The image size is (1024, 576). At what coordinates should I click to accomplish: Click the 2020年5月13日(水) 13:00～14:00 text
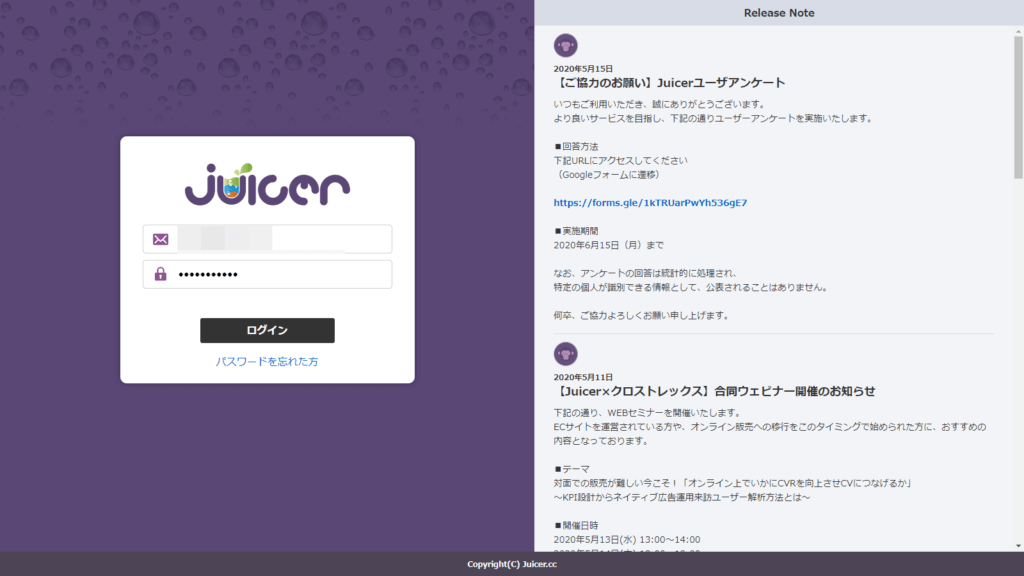coord(627,539)
